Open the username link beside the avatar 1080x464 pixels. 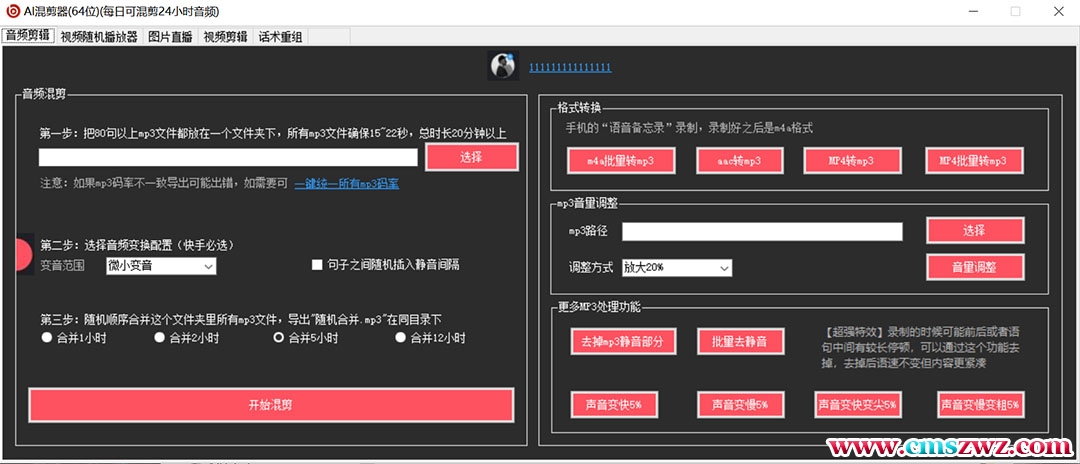570,67
